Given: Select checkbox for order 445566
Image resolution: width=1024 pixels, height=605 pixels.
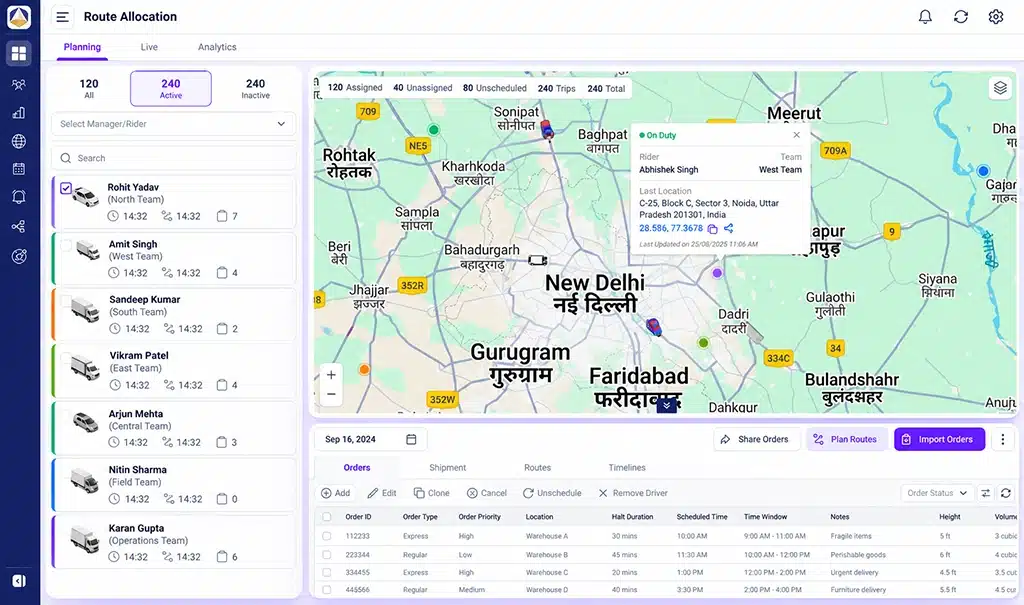Looking at the screenshot, I should (x=327, y=589).
